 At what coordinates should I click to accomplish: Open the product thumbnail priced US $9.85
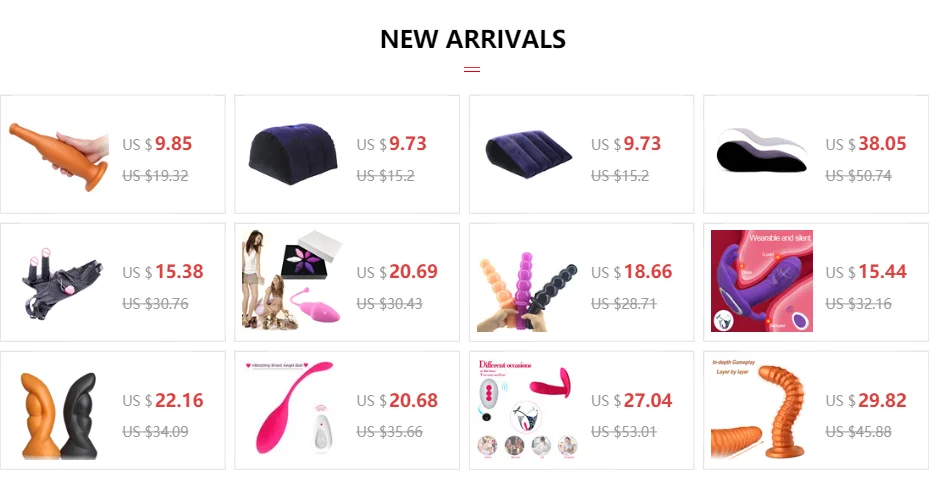point(58,154)
